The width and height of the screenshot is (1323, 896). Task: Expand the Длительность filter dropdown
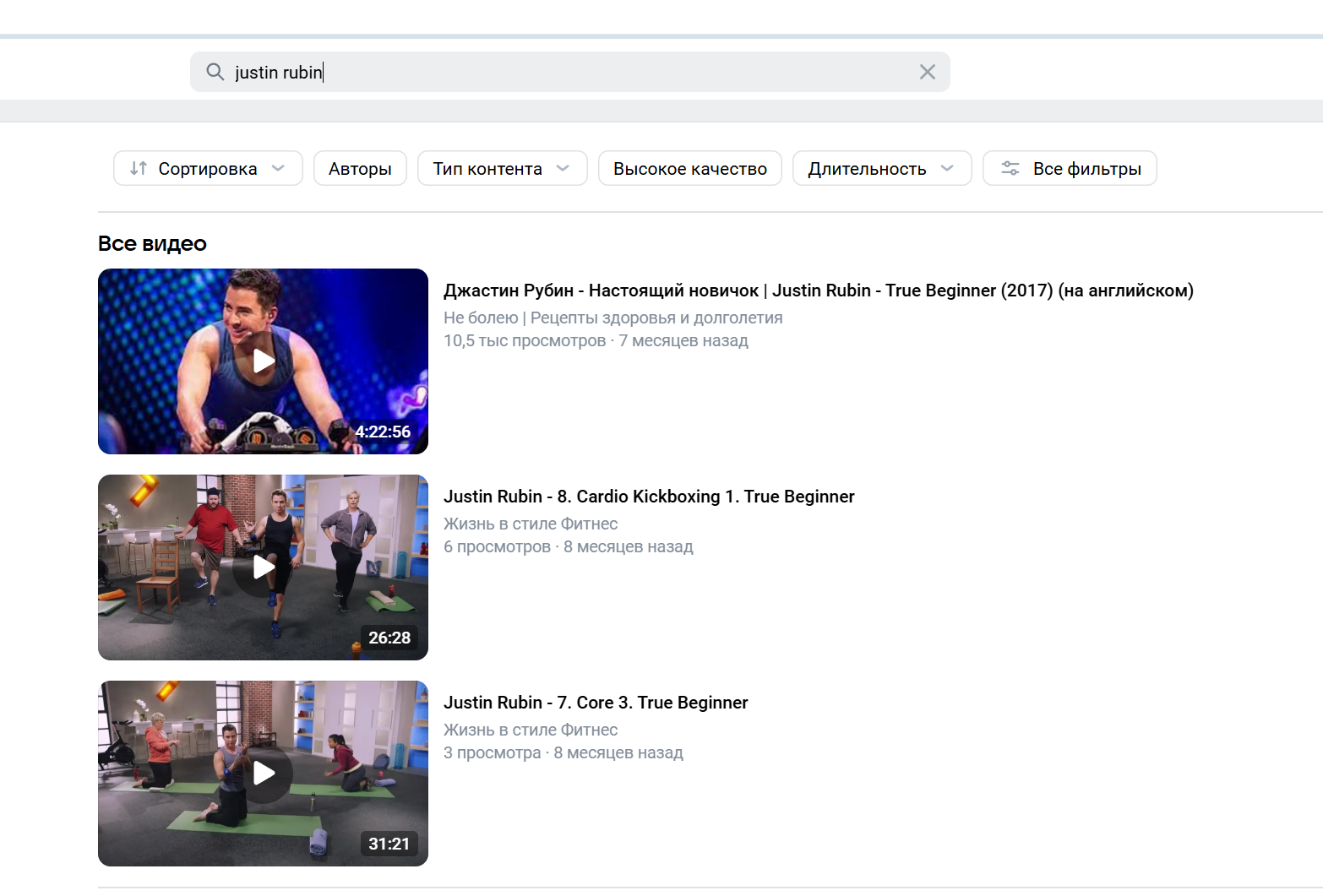pyautogui.click(x=881, y=168)
